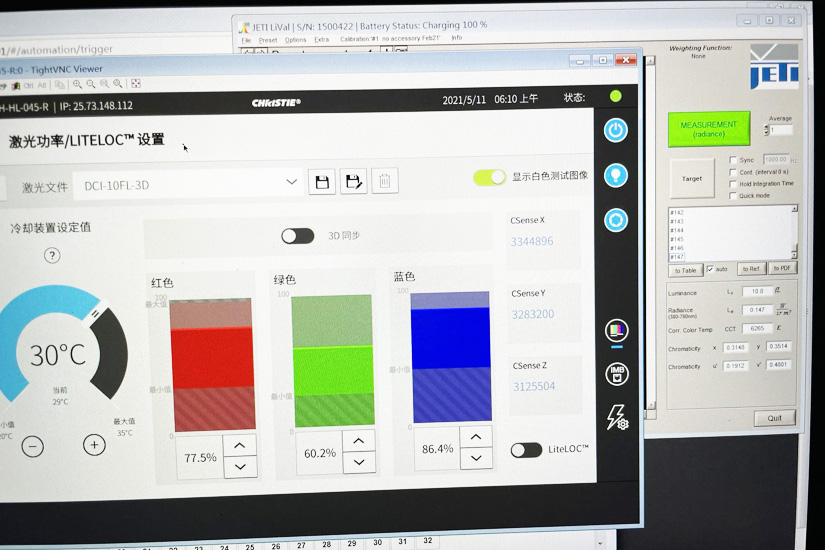This screenshot has height=550, width=825.
Task: Click the test pattern icon in the sidebar
Action: click(x=617, y=330)
